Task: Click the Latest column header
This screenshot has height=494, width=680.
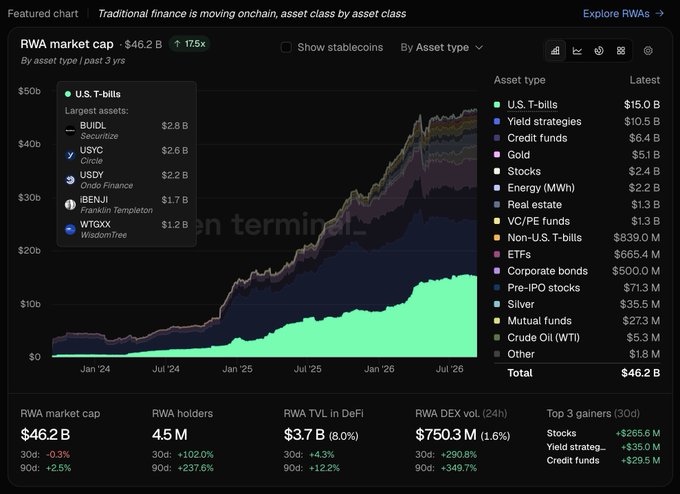Action: [645, 80]
